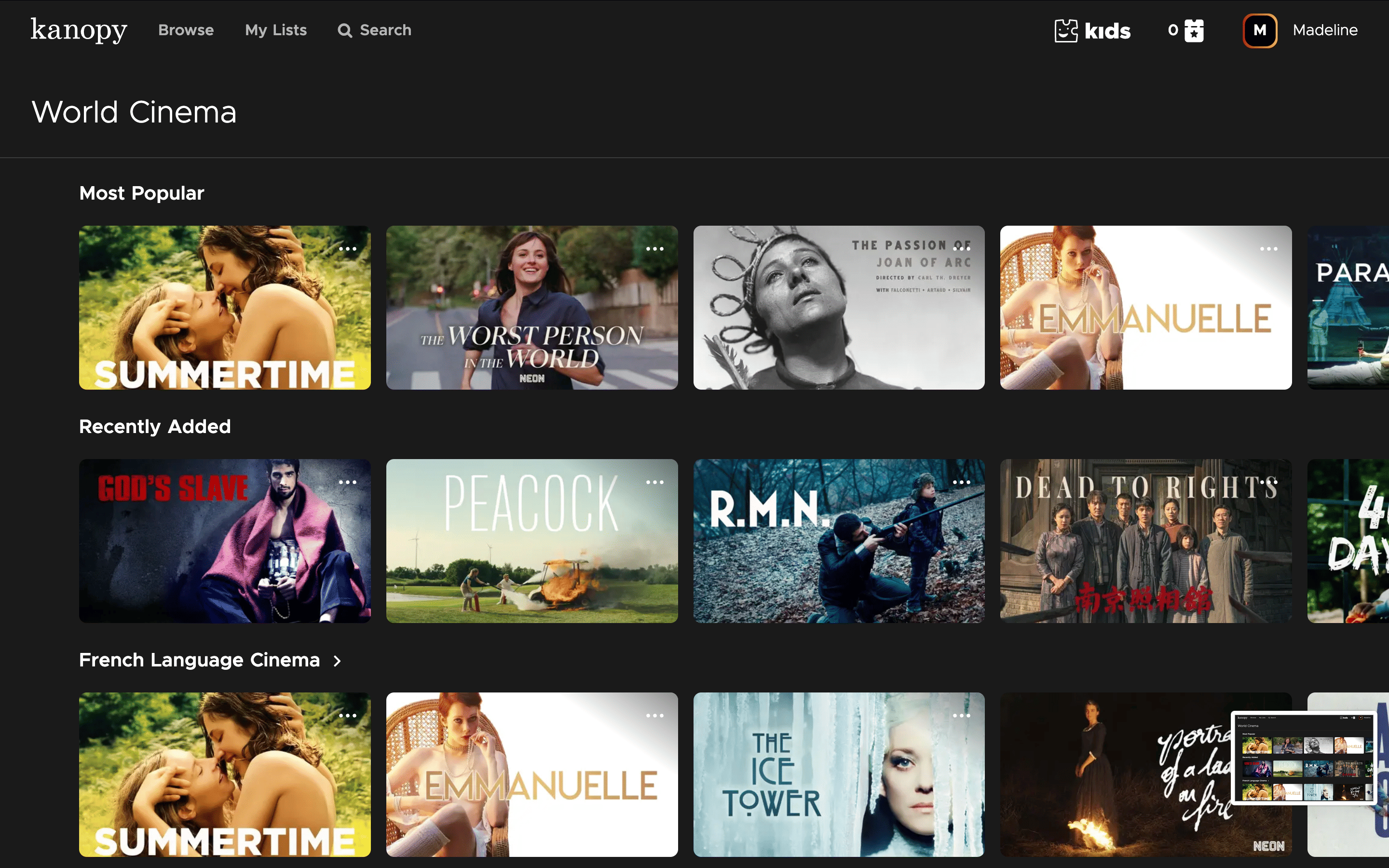The height and width of the screenshot is (868, 1389).
Task: Click the tickets remaining calendar icon
Action: pyautogui.click(x=1195, y=30)
